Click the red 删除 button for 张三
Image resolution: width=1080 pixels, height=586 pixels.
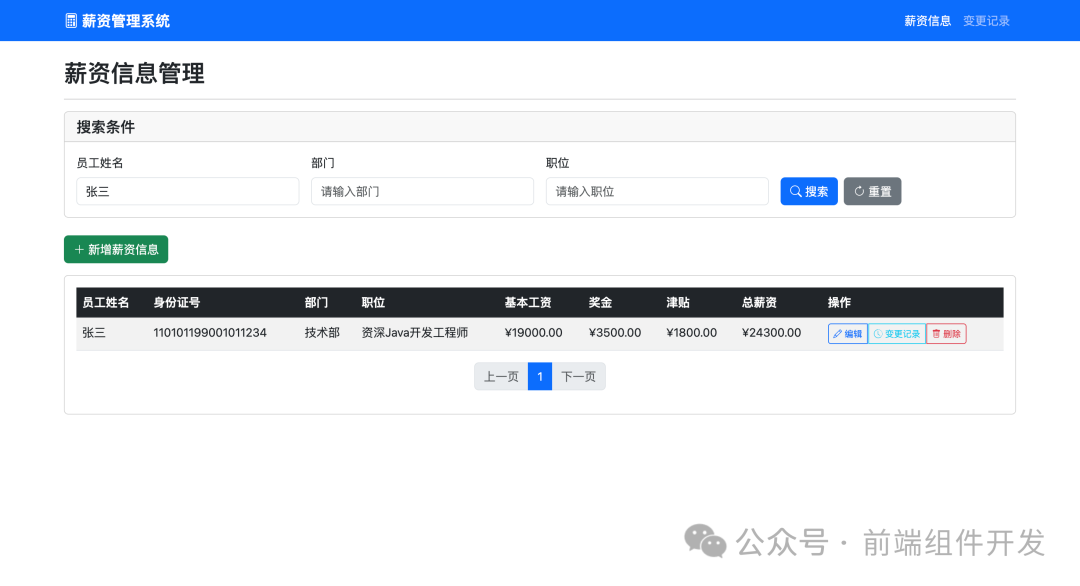pyautogui.click(x=946, y=333)
